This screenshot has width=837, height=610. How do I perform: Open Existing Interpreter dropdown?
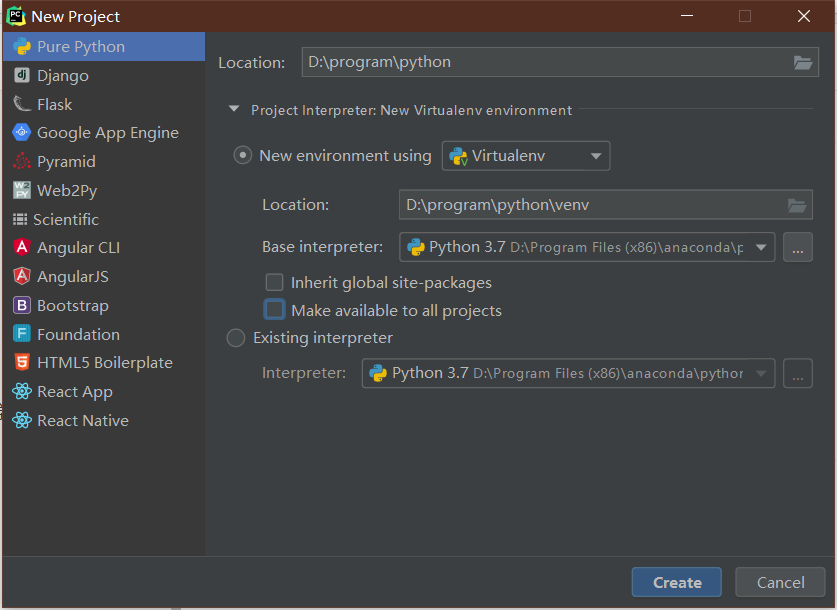(x=568, y=373)
